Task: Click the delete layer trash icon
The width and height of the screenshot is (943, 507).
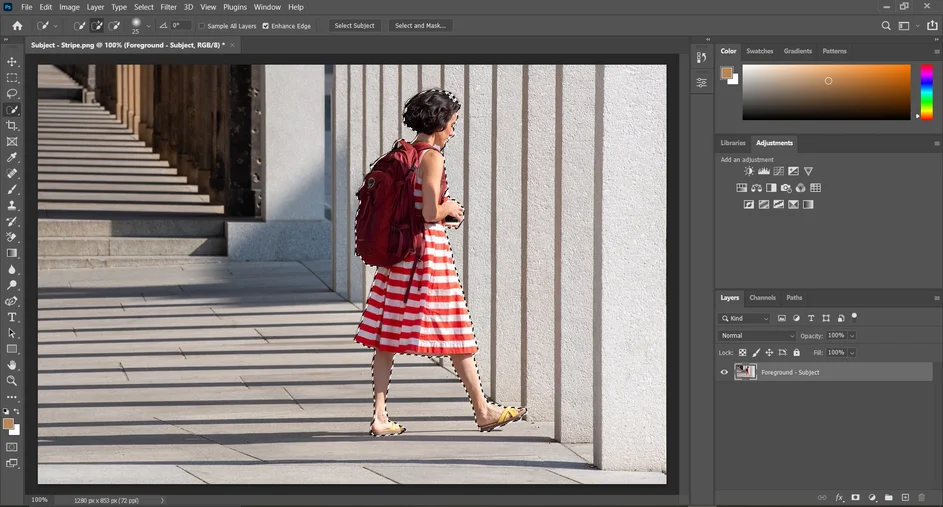Action: point(921,497)
